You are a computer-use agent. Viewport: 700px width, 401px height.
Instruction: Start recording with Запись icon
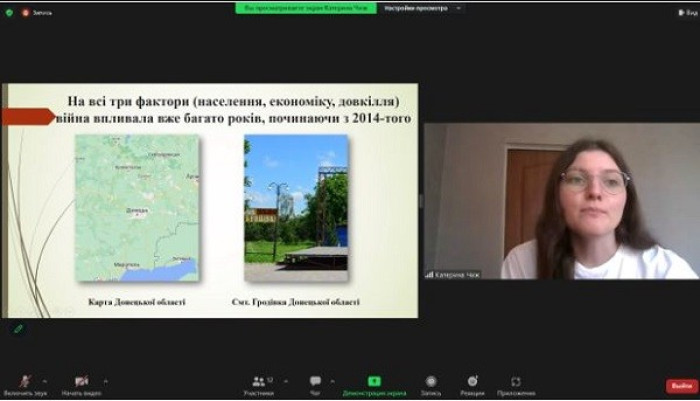(430, 384)
